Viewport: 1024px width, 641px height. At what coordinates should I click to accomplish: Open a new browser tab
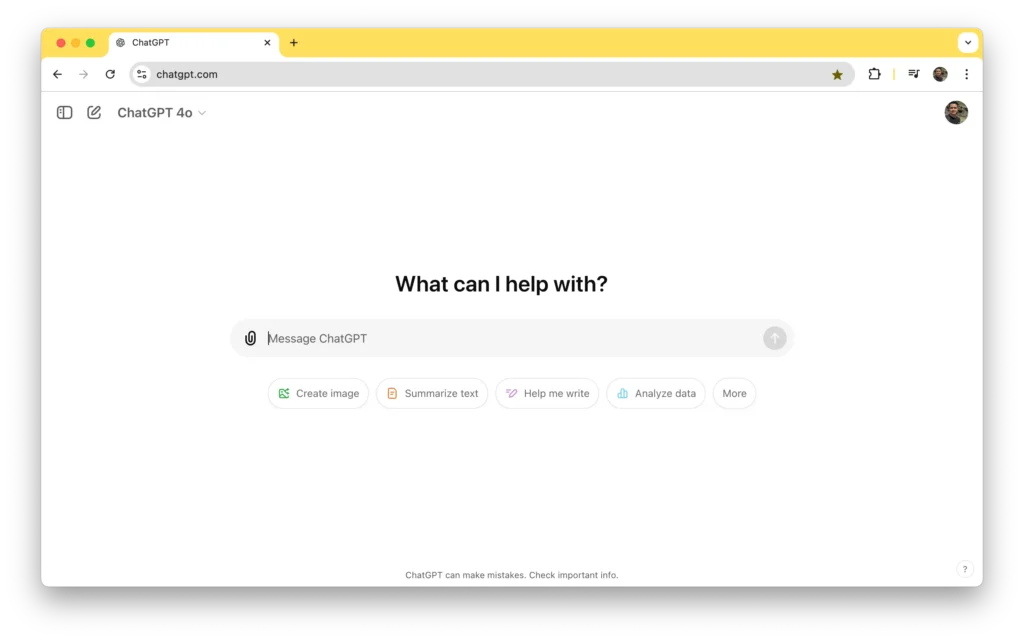(294, 43)
